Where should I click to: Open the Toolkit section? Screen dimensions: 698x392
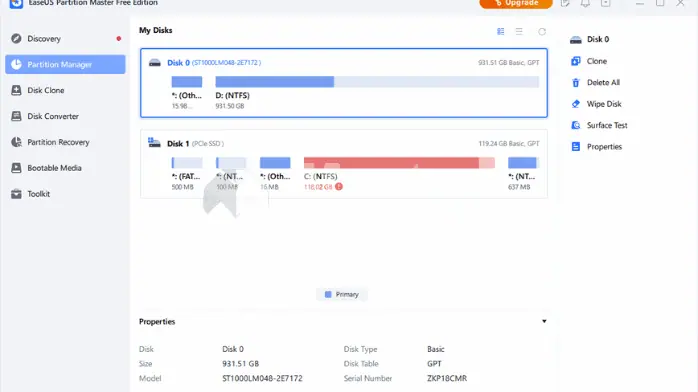coord(65,194)
